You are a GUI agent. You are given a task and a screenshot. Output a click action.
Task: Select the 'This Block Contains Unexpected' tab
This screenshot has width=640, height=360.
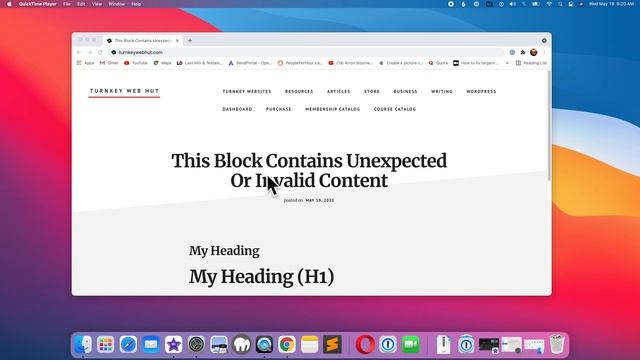pyautogui.click(x=141, y=40)
